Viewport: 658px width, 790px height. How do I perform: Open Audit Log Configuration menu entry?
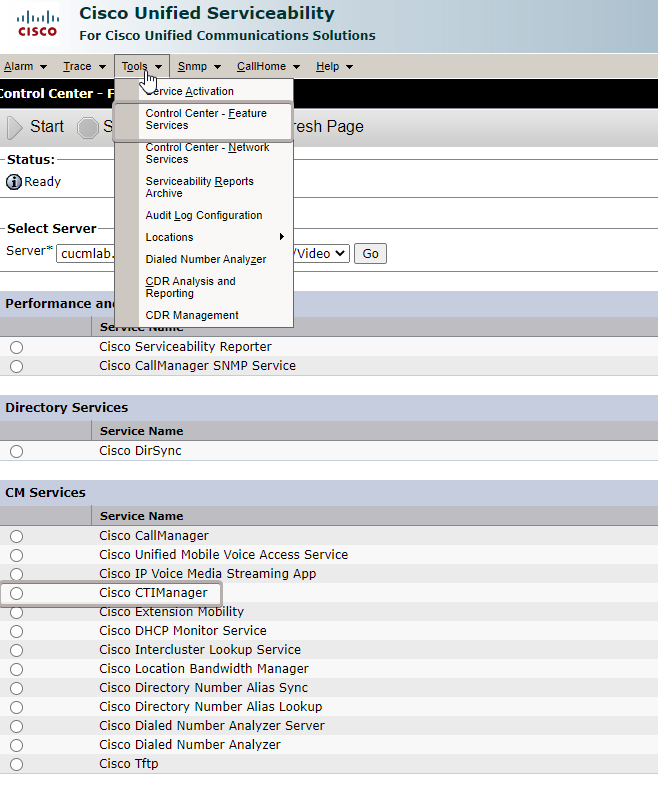(x=204, y=215)
